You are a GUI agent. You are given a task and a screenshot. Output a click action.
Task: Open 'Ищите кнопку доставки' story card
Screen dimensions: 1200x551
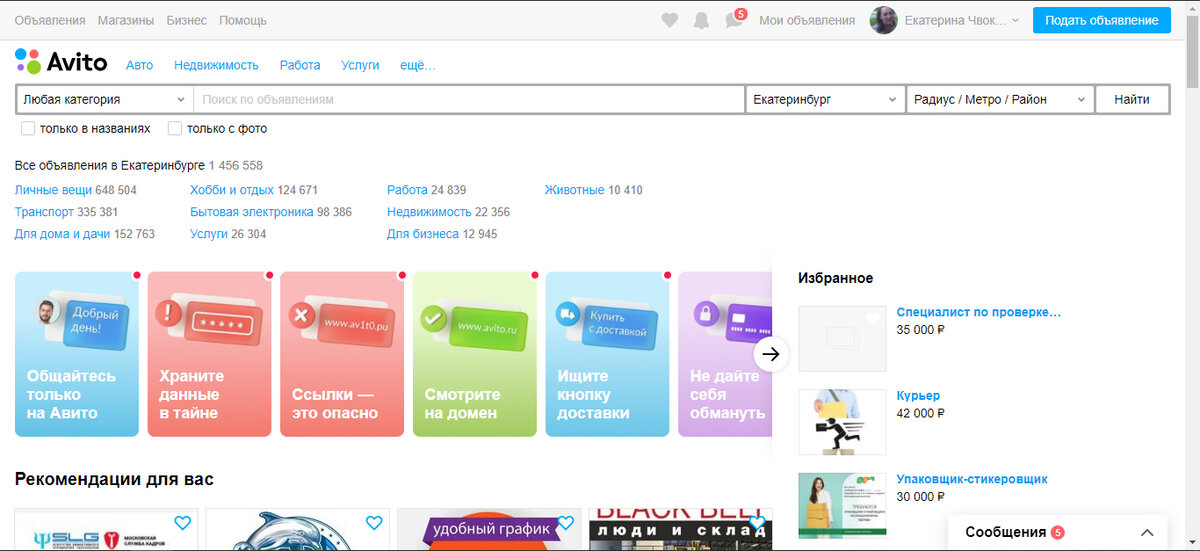607,354
